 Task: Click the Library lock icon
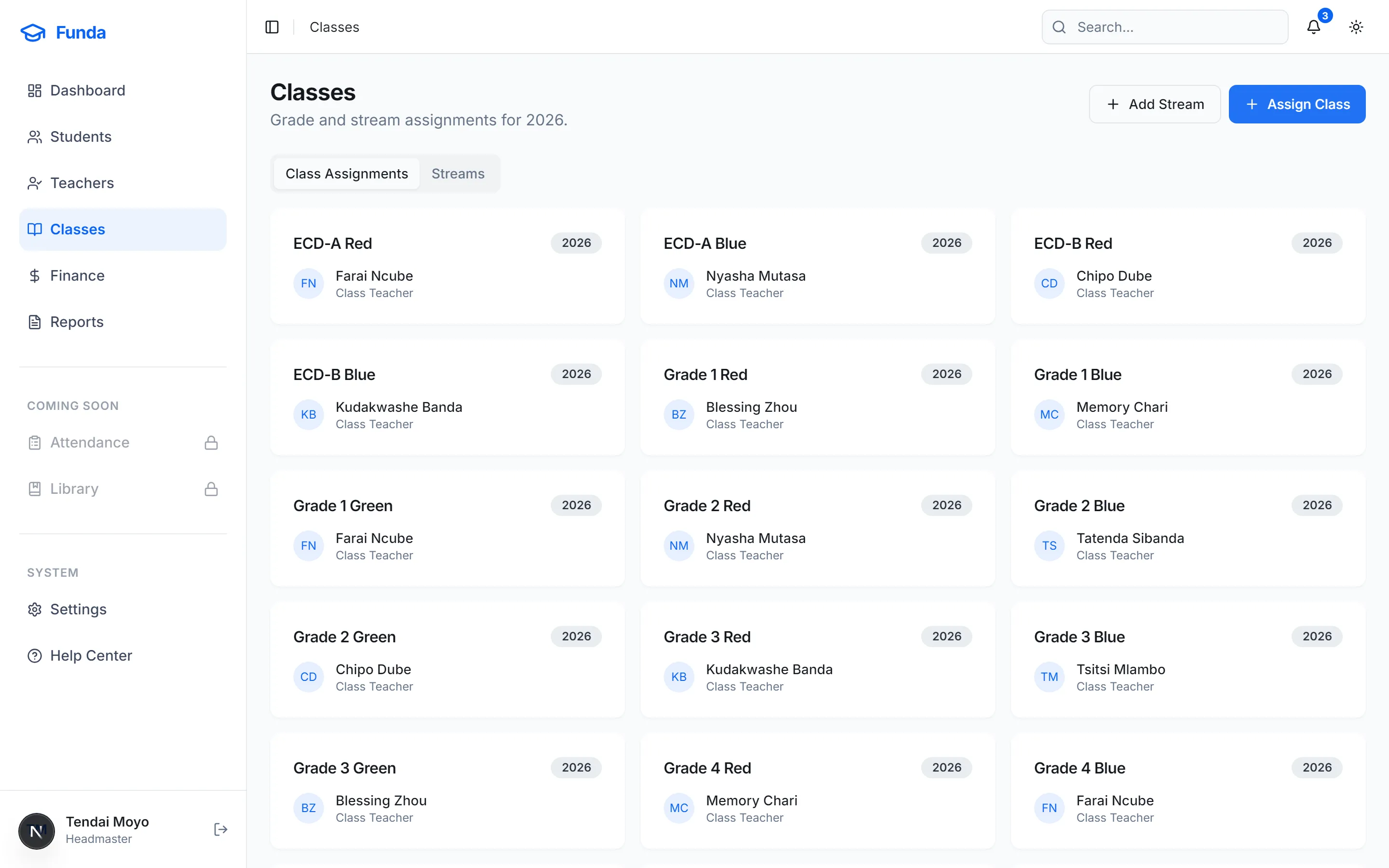(x=211, y=489)
